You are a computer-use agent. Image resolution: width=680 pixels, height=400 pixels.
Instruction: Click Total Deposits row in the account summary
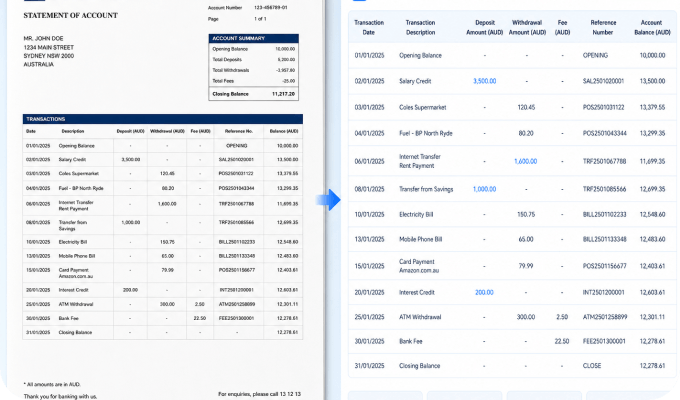point(253,59)
